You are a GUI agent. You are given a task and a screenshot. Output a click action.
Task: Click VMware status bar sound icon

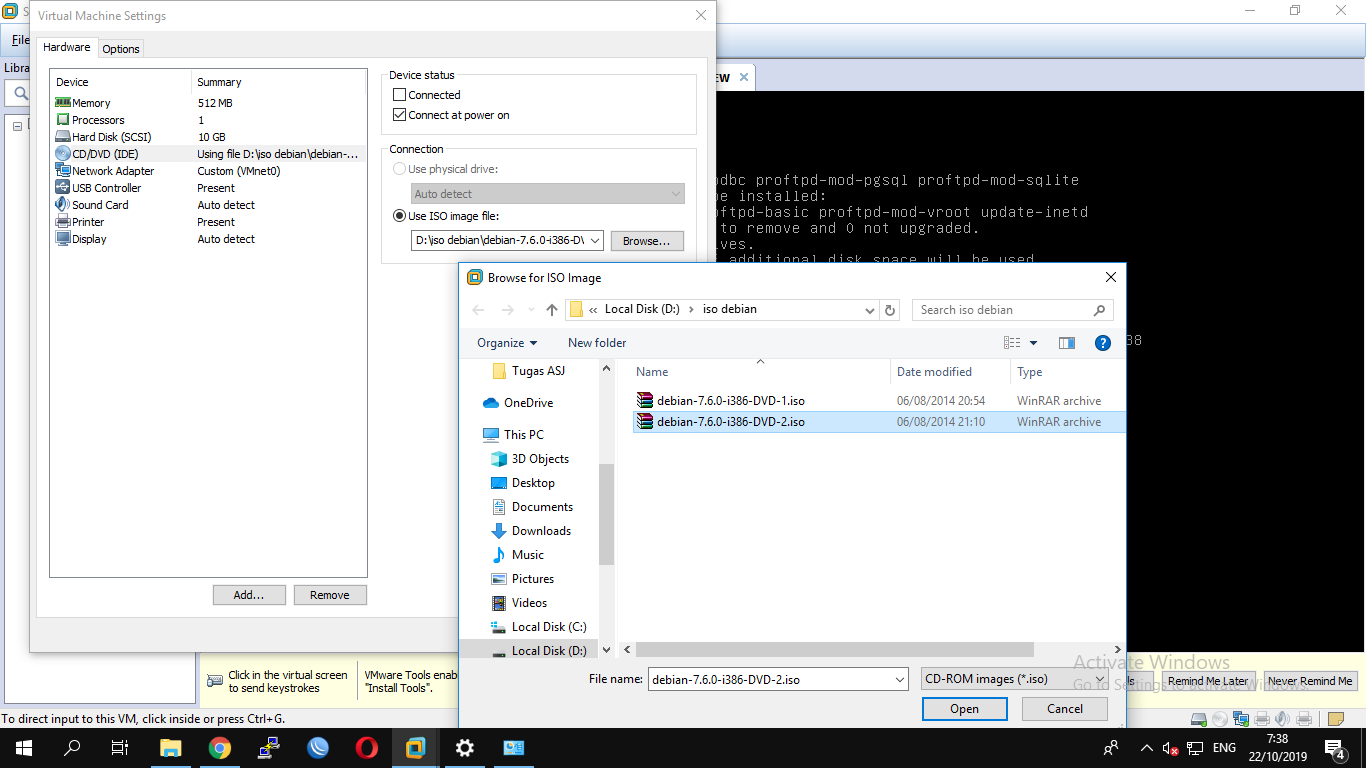(x=1283, y=719)
